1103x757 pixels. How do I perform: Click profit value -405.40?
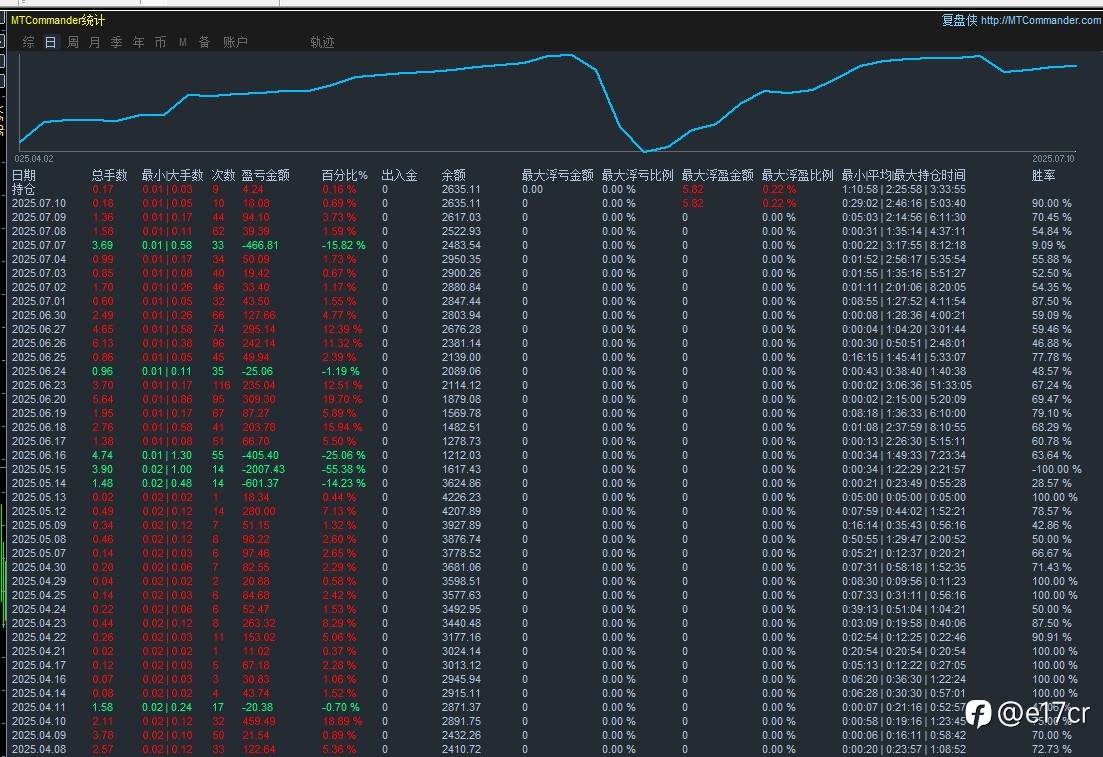pos(260,455)
